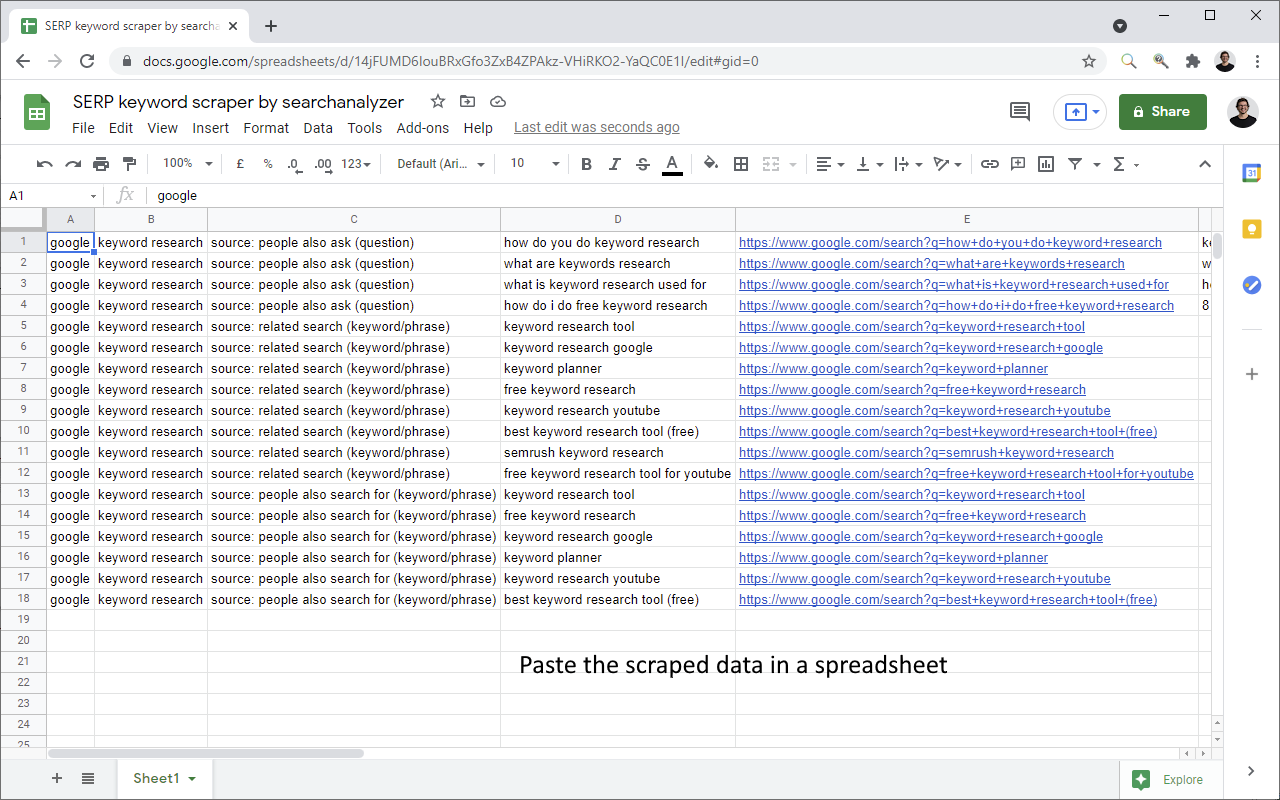Open Google Sheets home icon
Image resolution: width=1280 pixels, height=800 pixels.
pos(37,112)
